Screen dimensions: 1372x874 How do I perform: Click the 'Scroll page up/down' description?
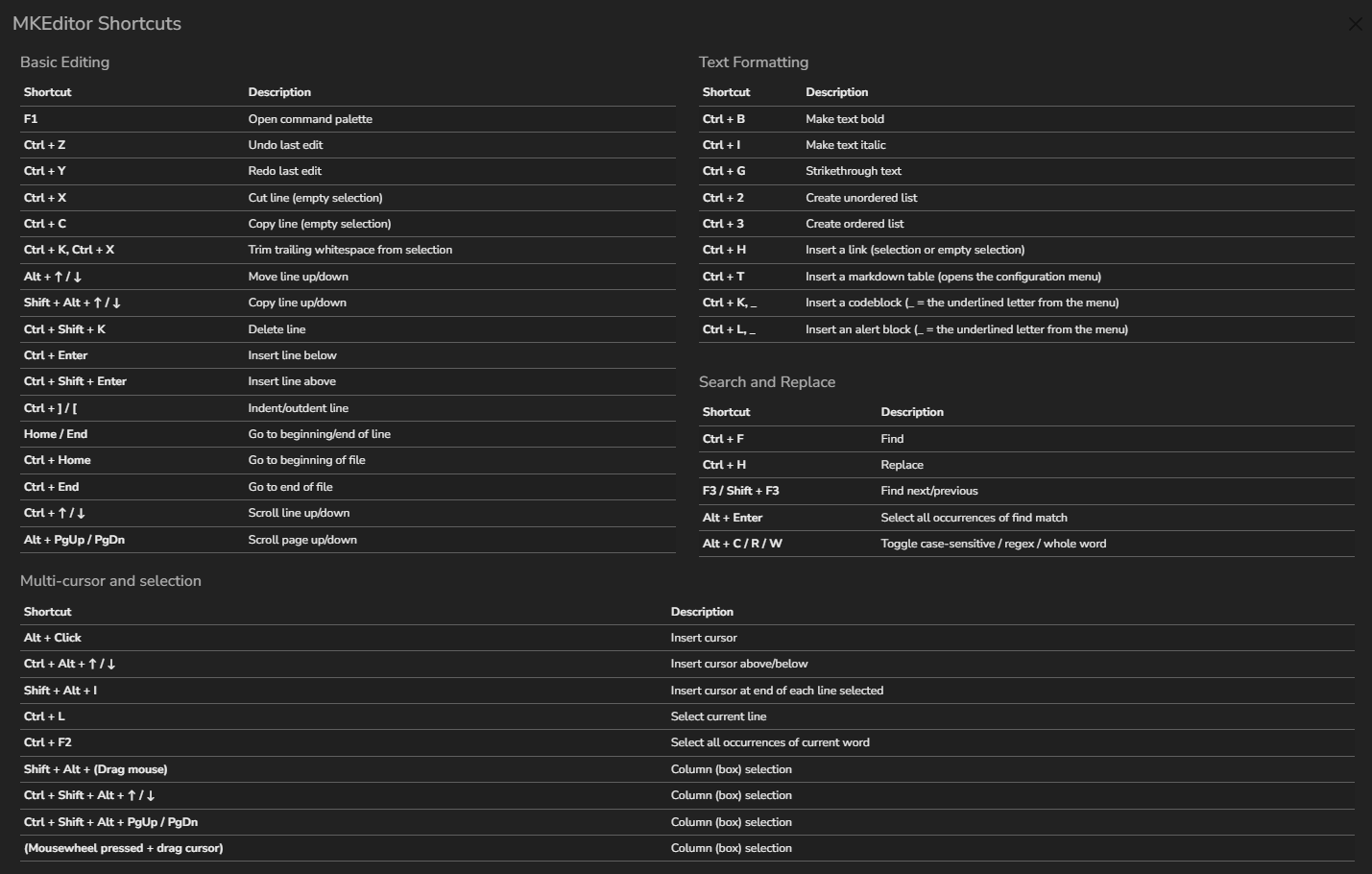302,540
